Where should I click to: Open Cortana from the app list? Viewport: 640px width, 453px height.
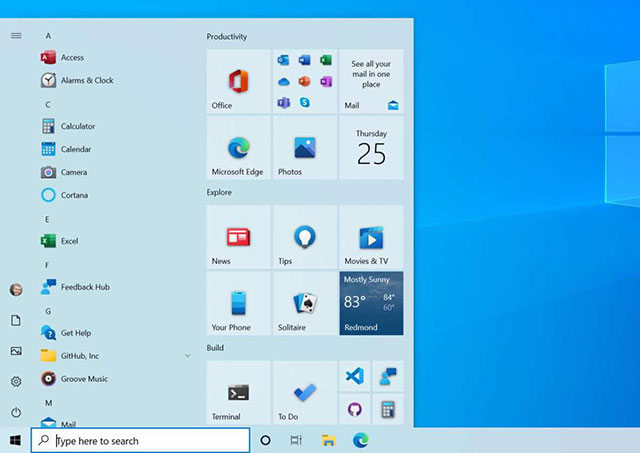114,195
